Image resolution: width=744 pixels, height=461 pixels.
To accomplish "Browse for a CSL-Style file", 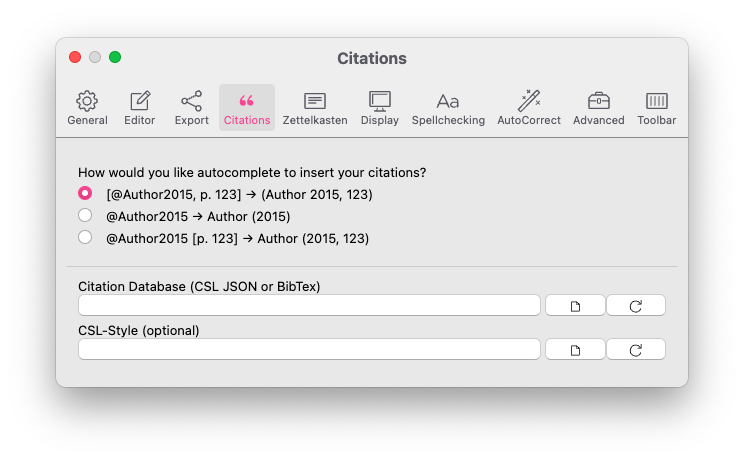I will [575, 350].
